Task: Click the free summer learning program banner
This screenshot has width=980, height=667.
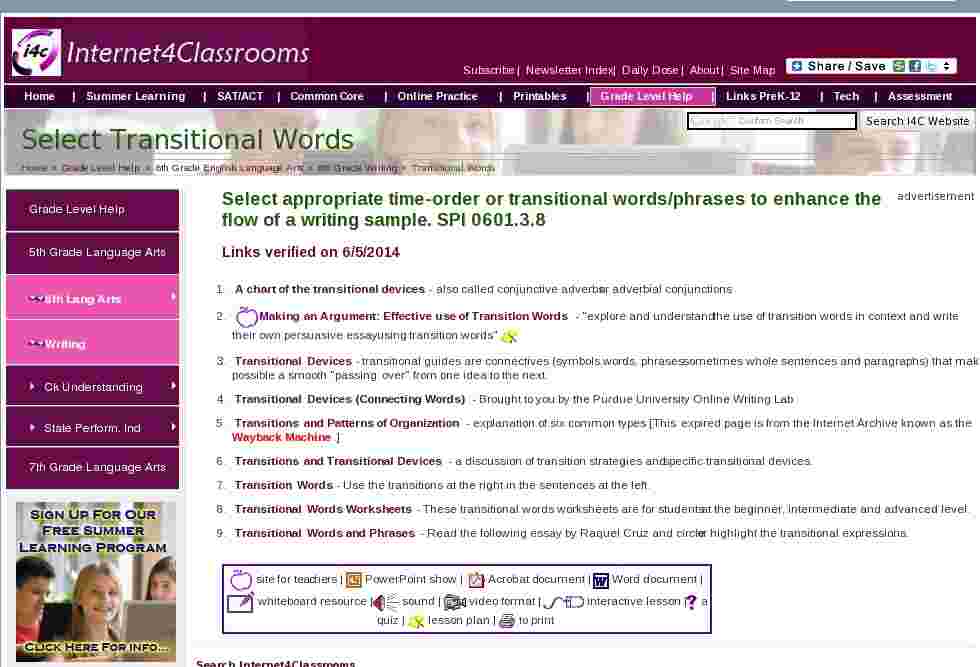Action: click(96, 581)
